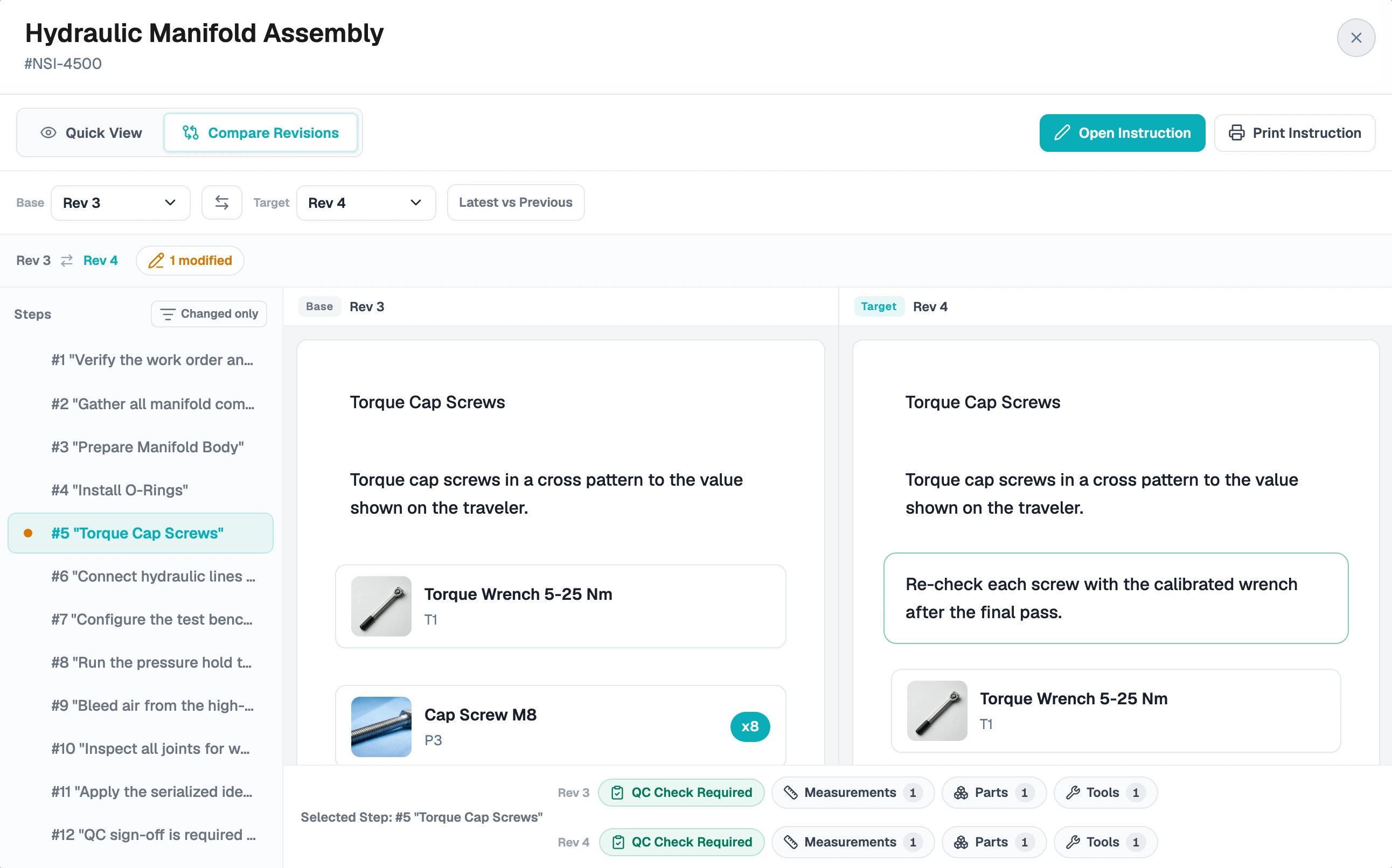Select step #4 Install O-Rings
This screenshot has height=868, width=1392.
140,489
